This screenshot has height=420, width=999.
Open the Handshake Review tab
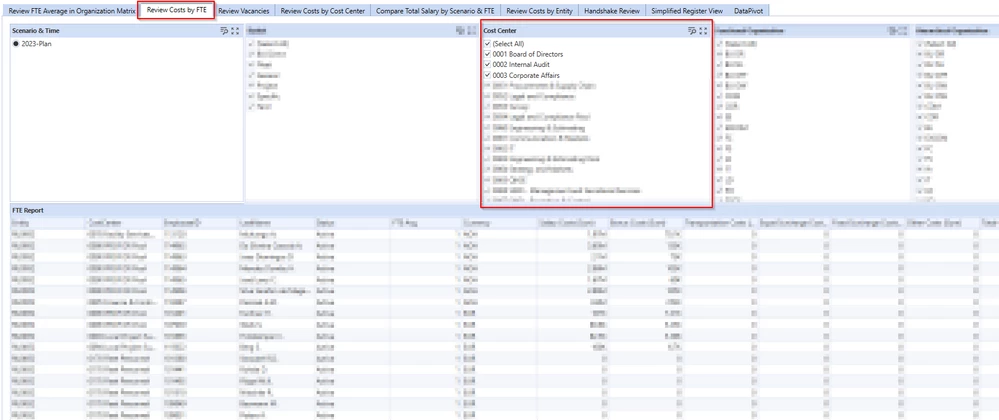tap(612, 11)
